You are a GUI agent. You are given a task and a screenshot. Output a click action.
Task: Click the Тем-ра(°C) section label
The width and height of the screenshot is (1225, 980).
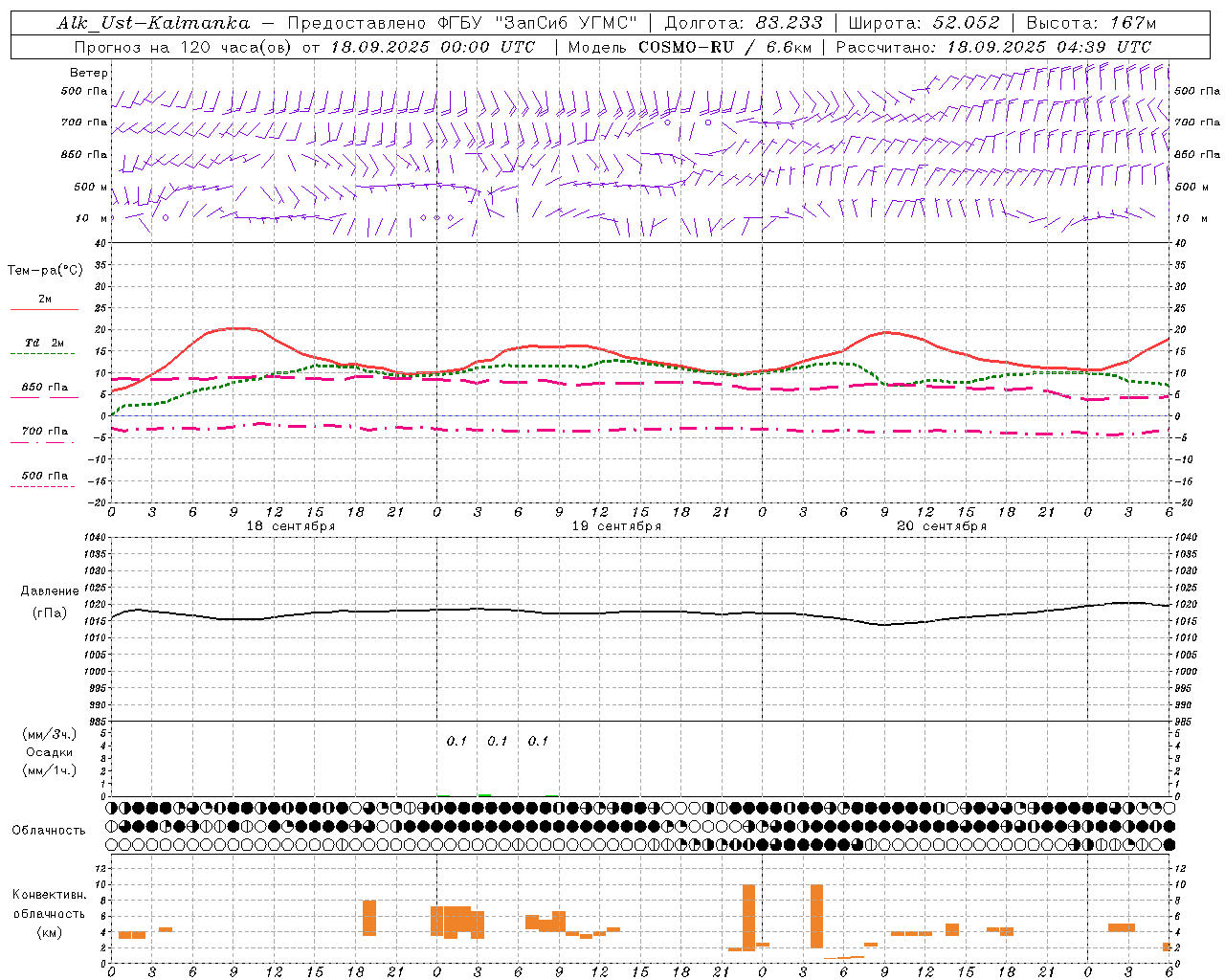45,271
